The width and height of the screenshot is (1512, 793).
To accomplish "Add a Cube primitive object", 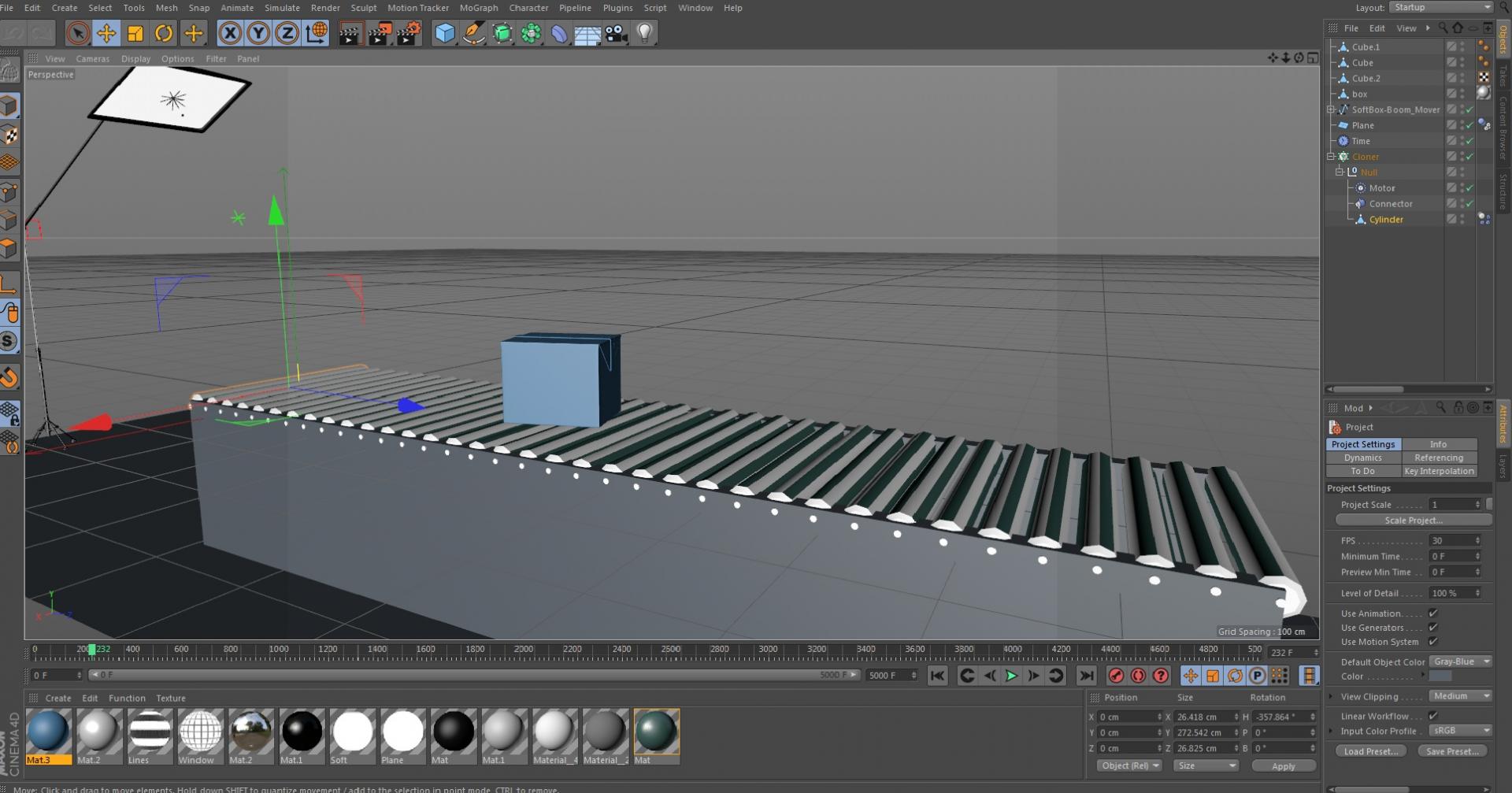I will pyautogui.click(x=445, y=33).
